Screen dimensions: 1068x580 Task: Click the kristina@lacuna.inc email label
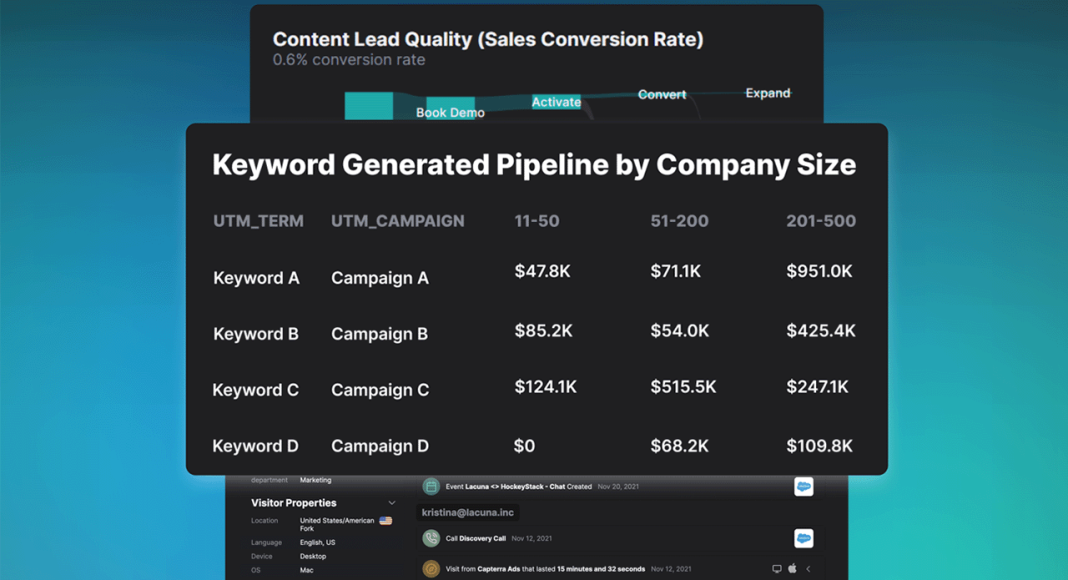(468, 513)
